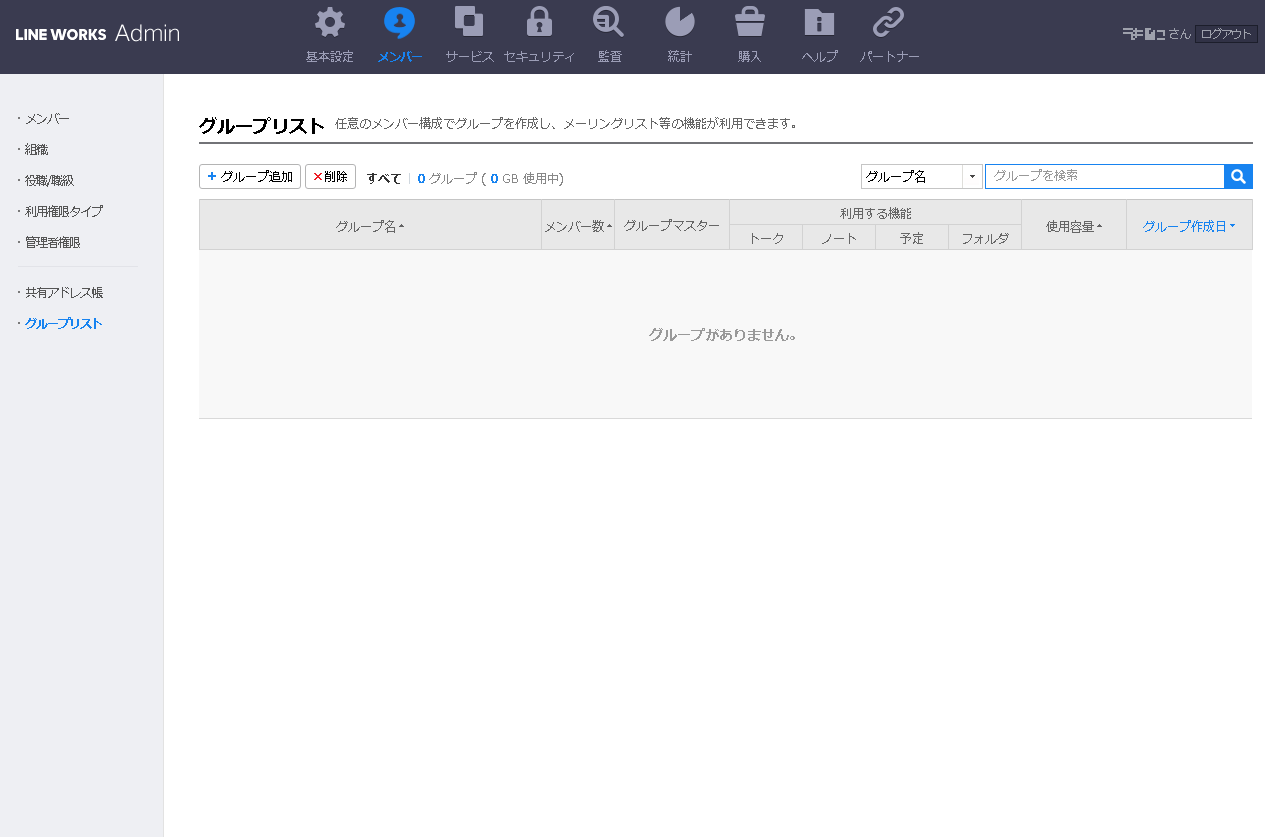Image resolution: width=1265 pixels, height=837 pixels.
Task: Open the セキュリティ lock icon
Action: click(539, 23)
